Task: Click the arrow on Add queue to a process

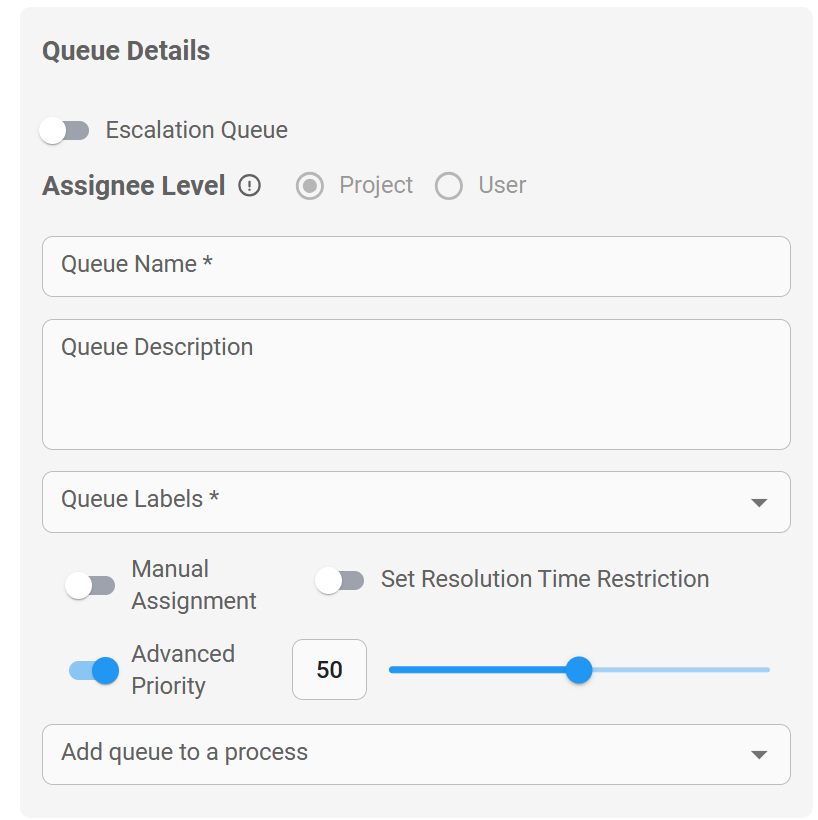Action: (x=759, y=755)
